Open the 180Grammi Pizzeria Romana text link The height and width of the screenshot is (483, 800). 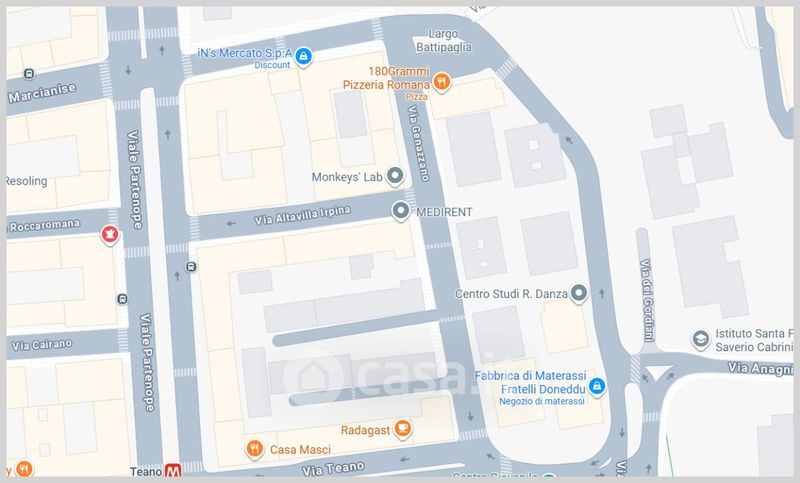(x=386, y=78)
